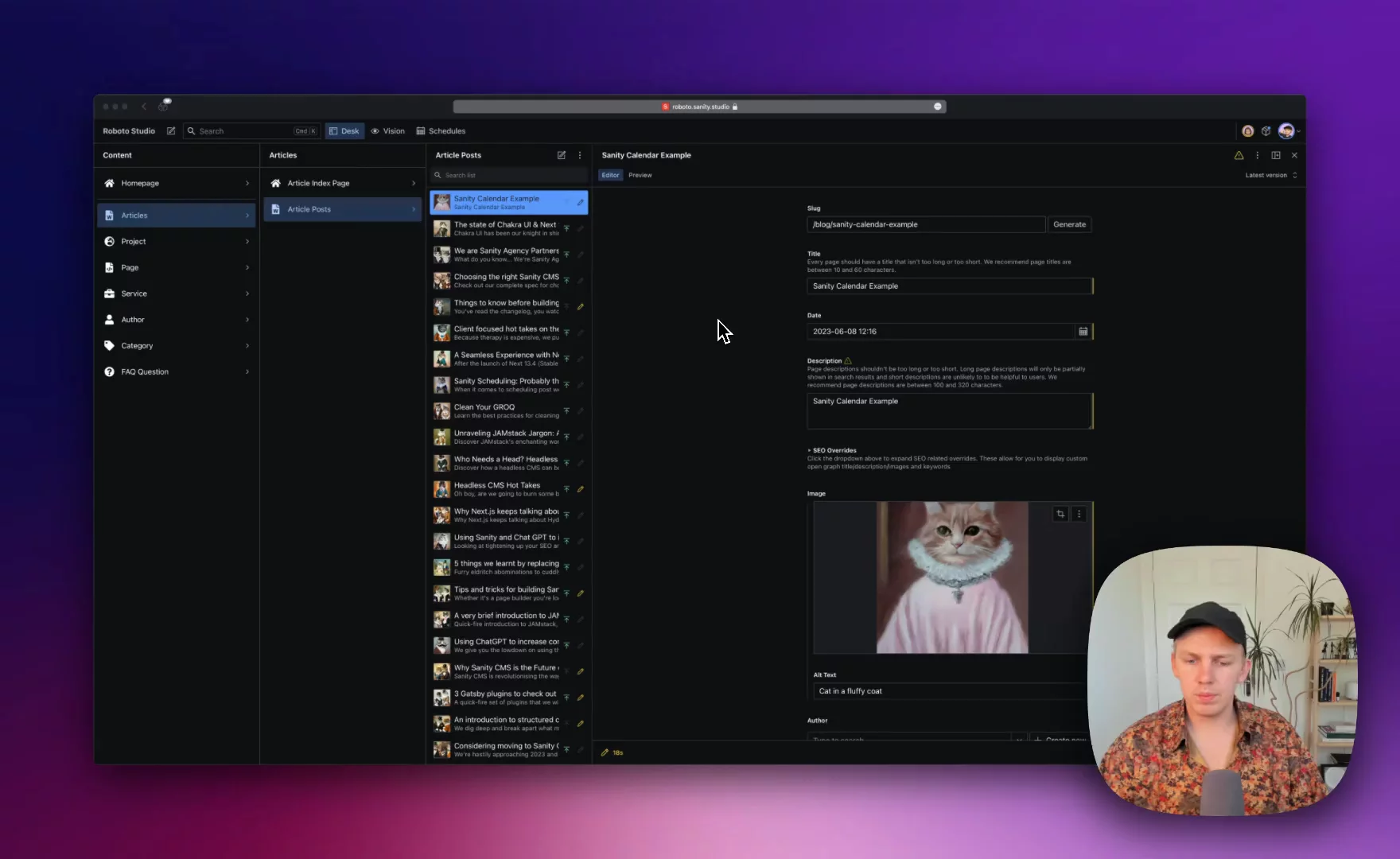Open the image field options menu
The width and height of the screenshot is (1400, 859).
[1079, 515]
